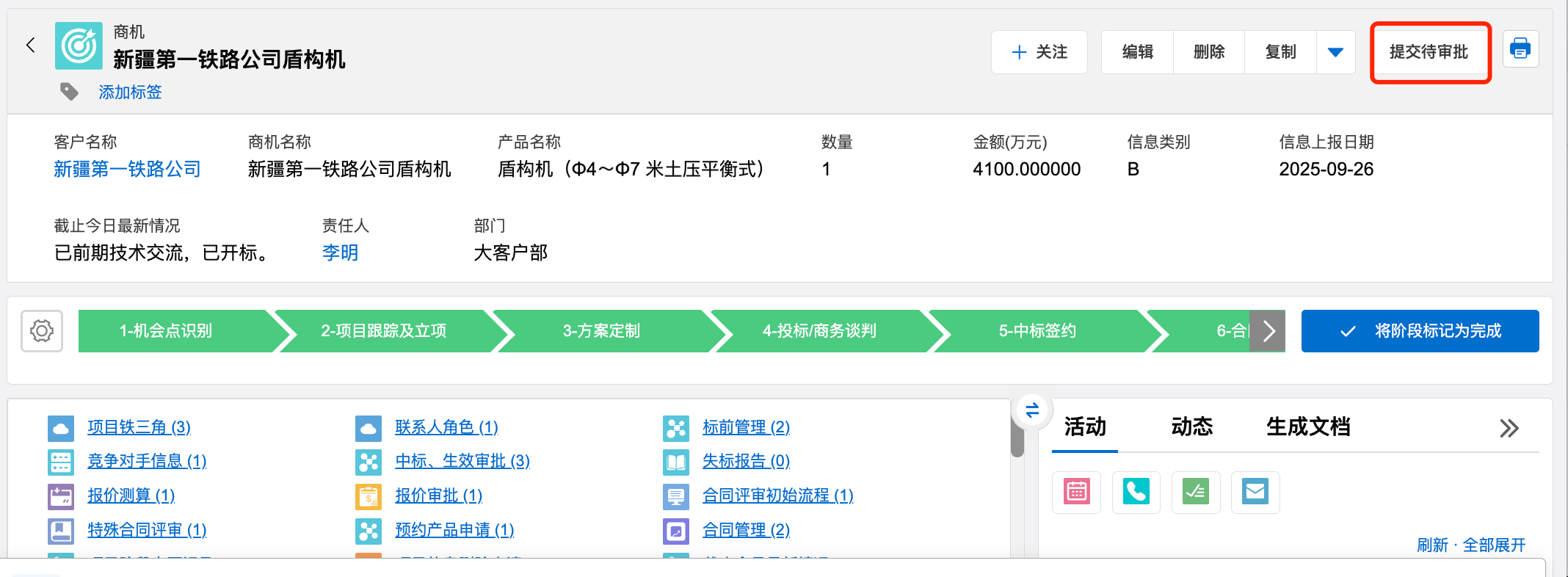Open the stage path settings gear
The width and height of the screenshot is (1568, 577).
[42, 331]
